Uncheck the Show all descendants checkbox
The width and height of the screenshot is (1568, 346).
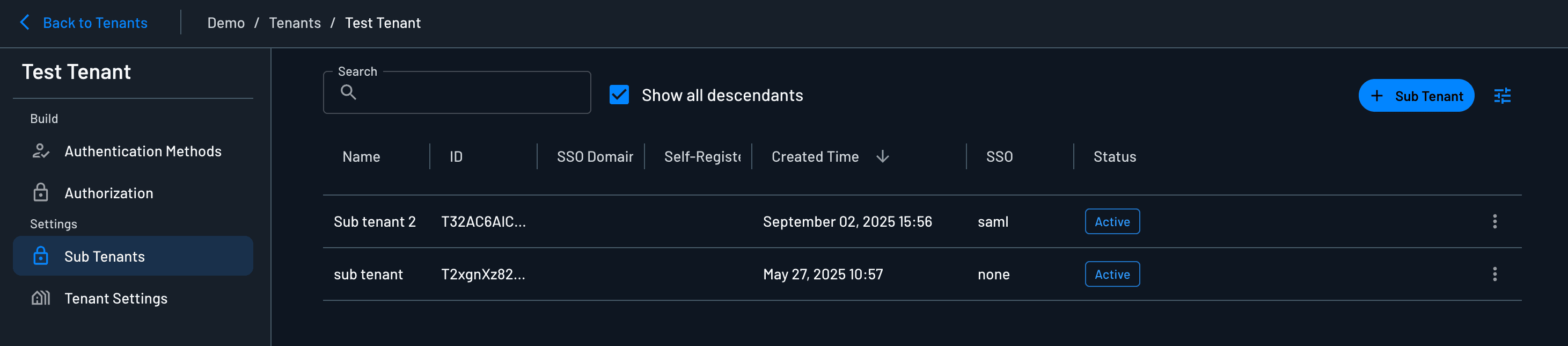(x=619, y=95)
